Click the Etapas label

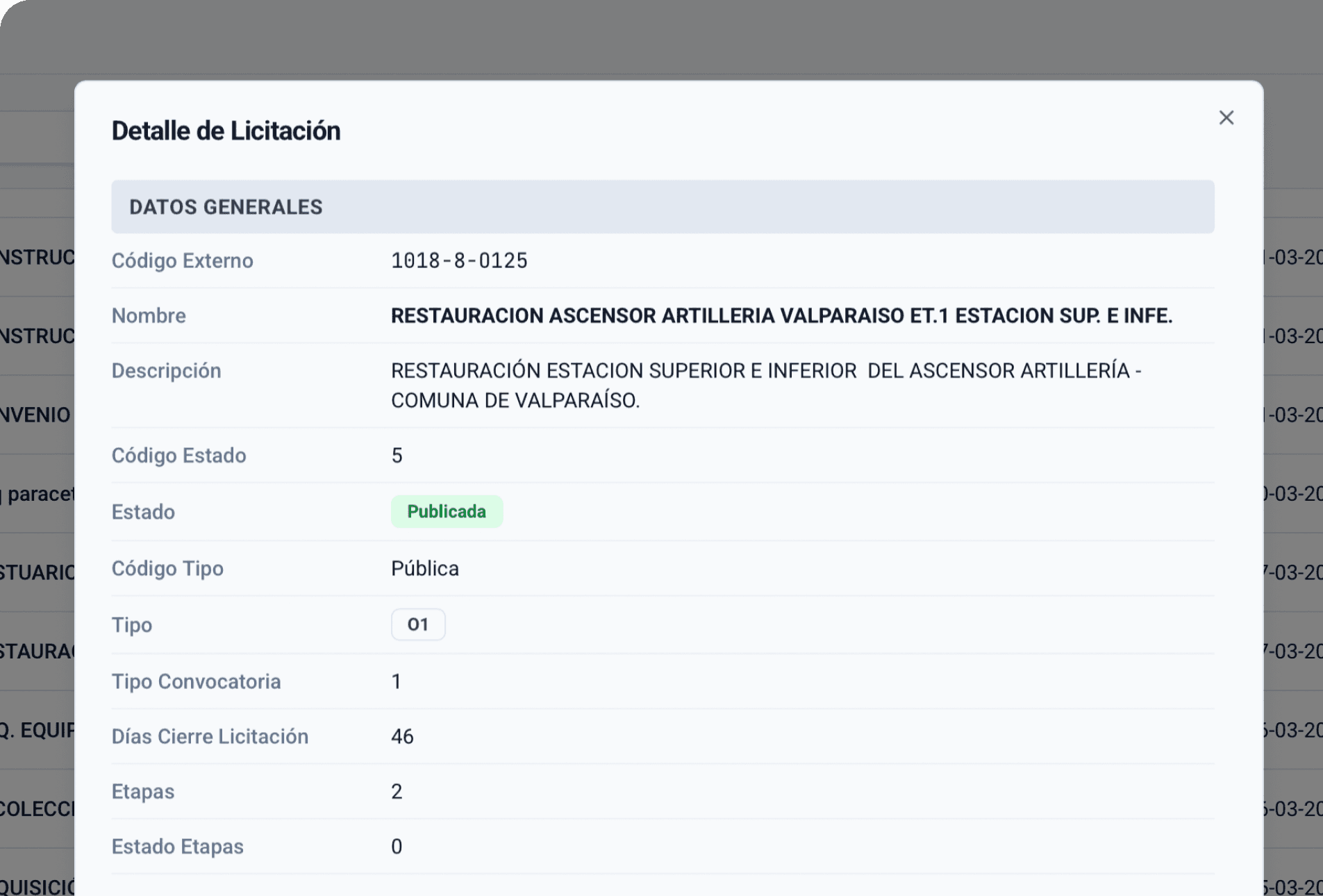[142, 791]
